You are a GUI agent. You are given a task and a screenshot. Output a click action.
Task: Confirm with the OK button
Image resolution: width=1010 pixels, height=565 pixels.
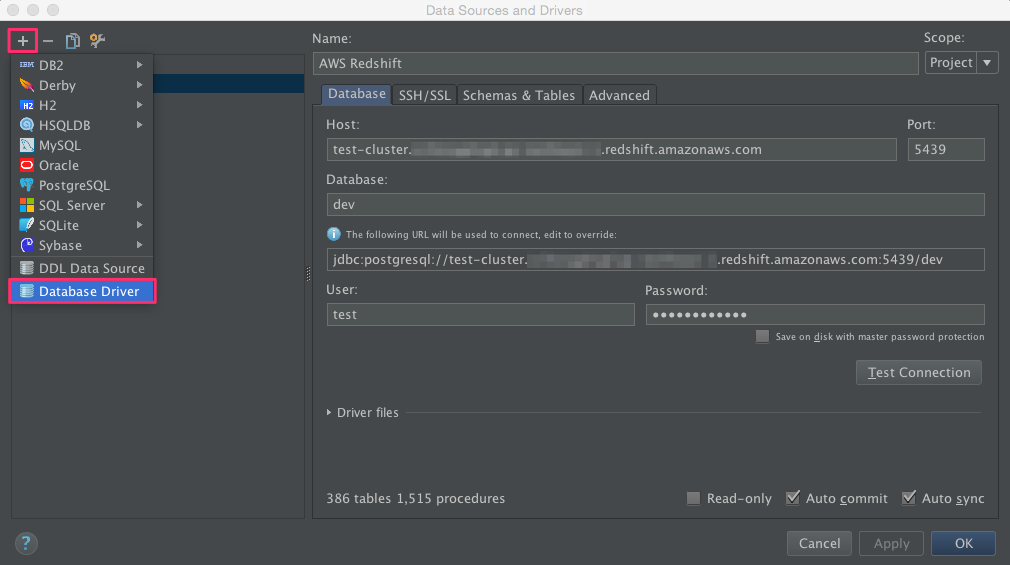pyautogui.click(x=964, y=543)
